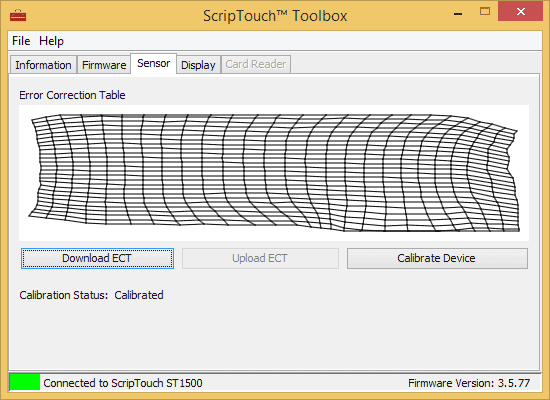This screenshot has height=400, width=550.
Task: Maximize the ScripTouch Toolbox window
Action: coord(485,11)
